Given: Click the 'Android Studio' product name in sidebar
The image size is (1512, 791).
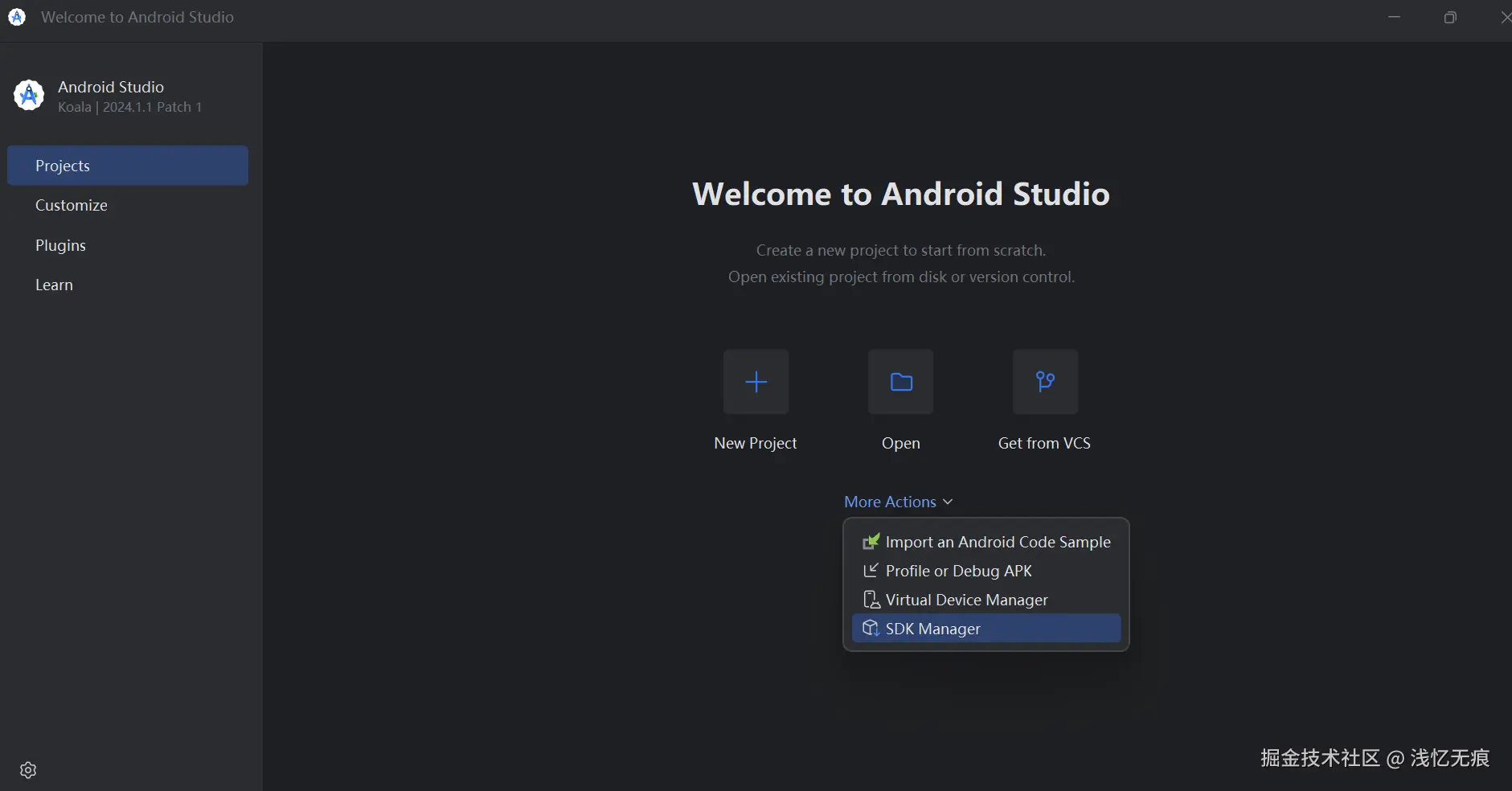Looking at the screenshot, I should (x=111, y=87).
